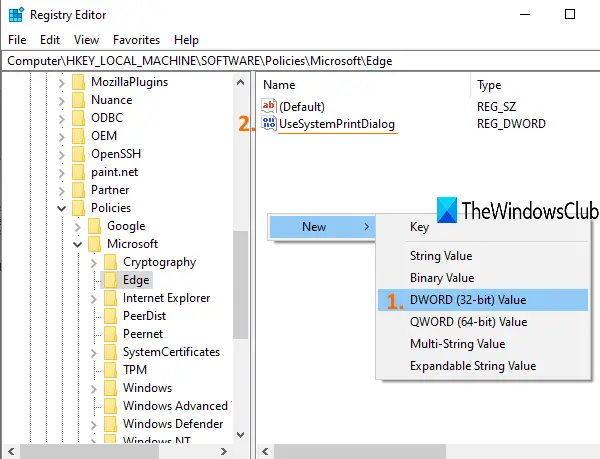
Task: Open the Edit menu
Action: click(50, 40)
